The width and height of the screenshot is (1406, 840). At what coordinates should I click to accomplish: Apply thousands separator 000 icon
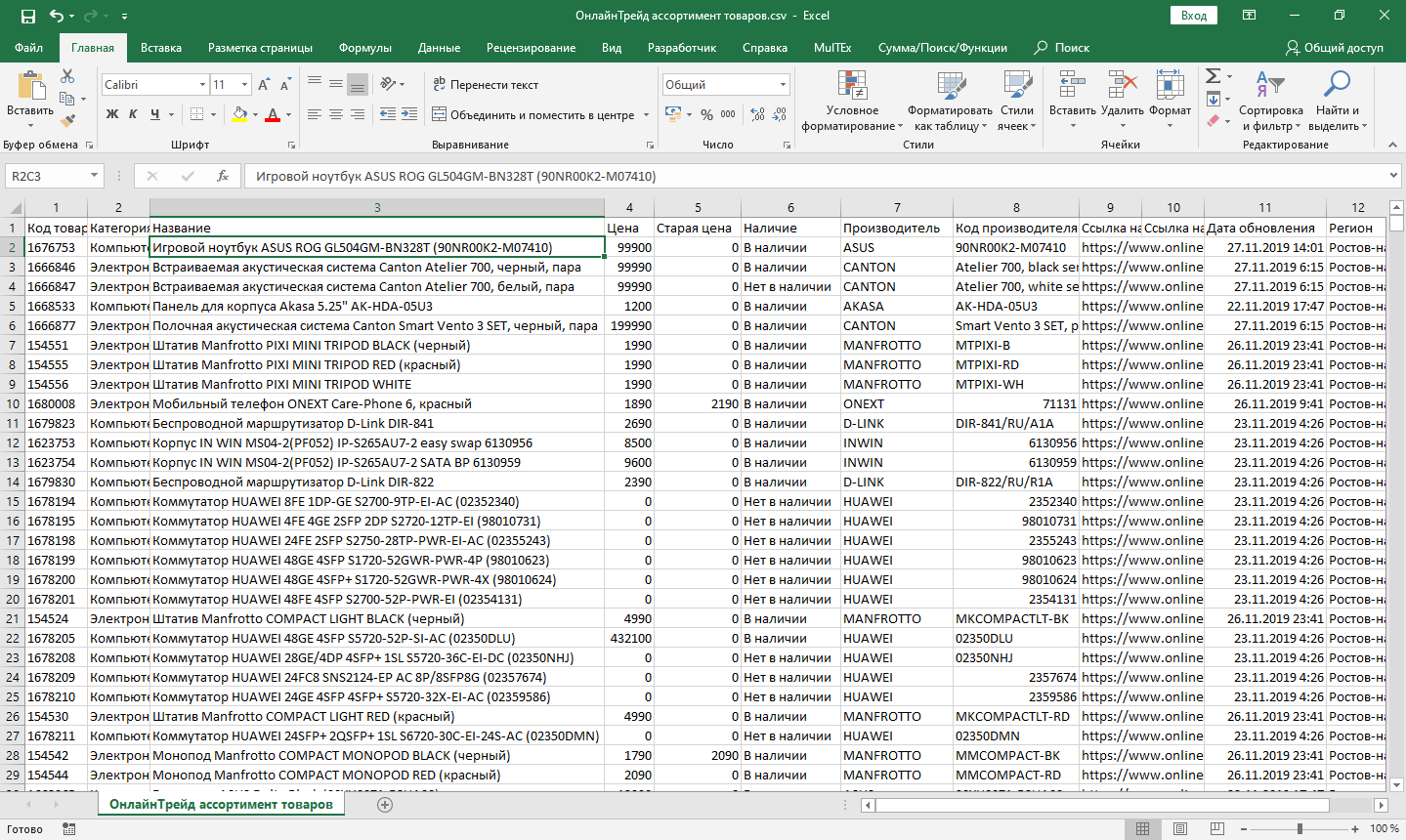(x=728, y=114)
